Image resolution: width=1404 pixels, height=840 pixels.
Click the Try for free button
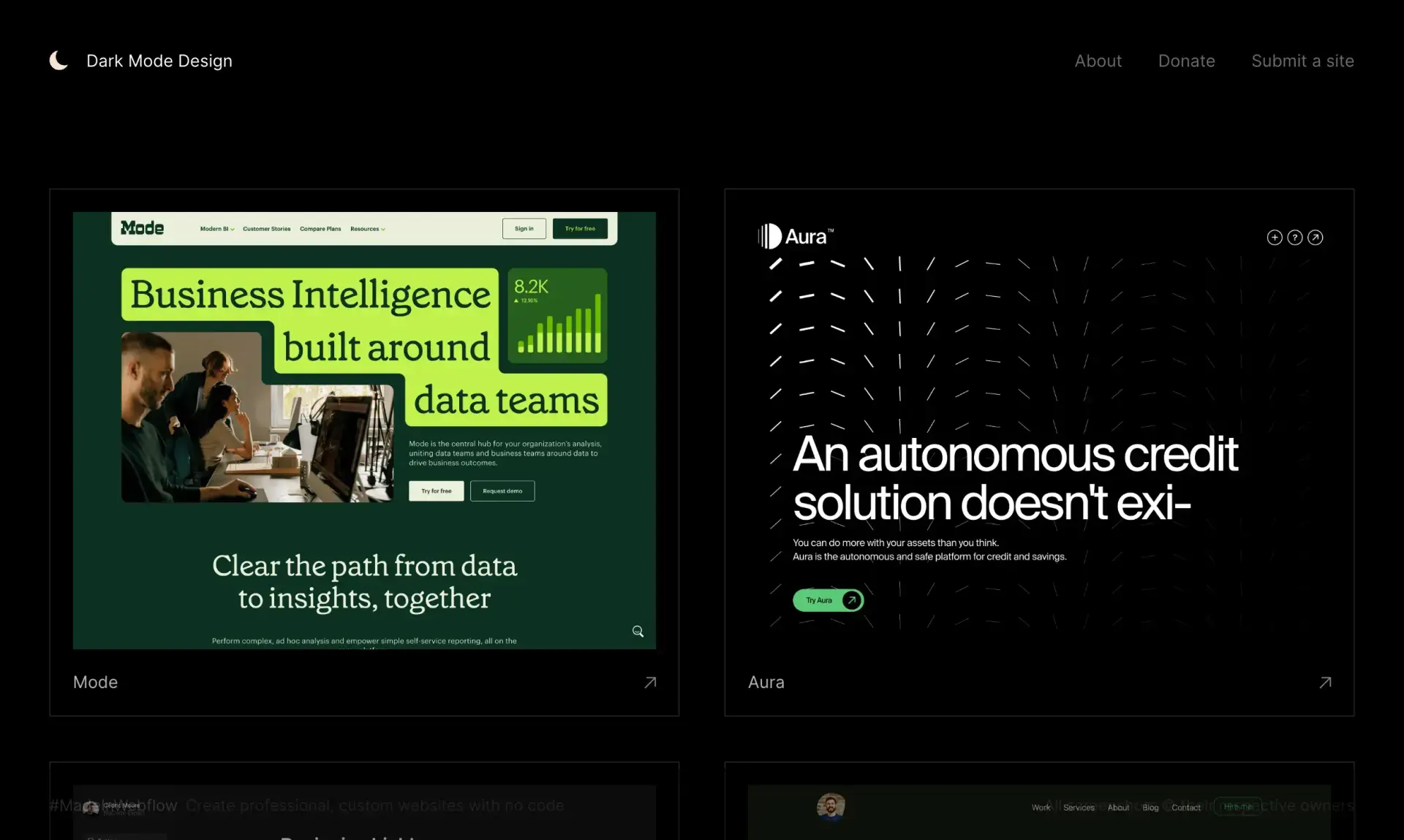tap(580, 228)
